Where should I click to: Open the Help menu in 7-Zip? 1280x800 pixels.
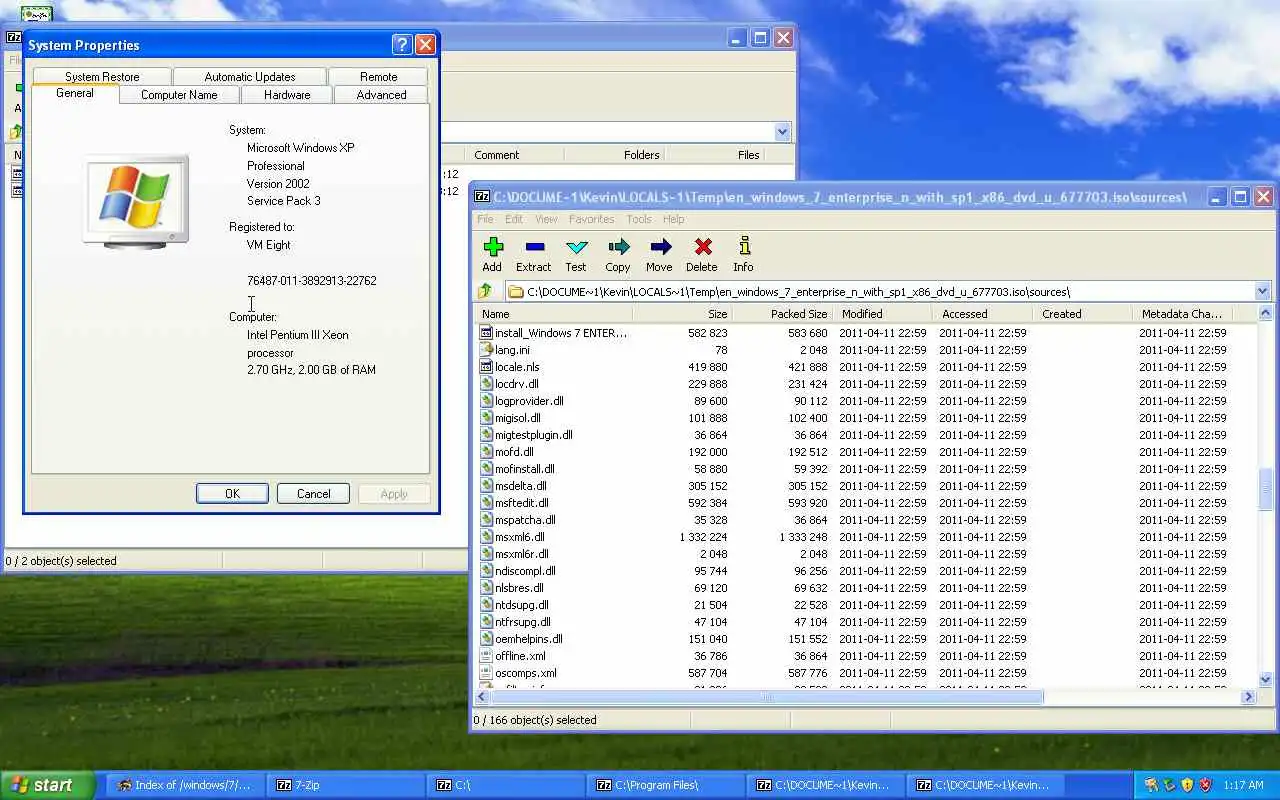pyautogui.click(x=674, y=219)
